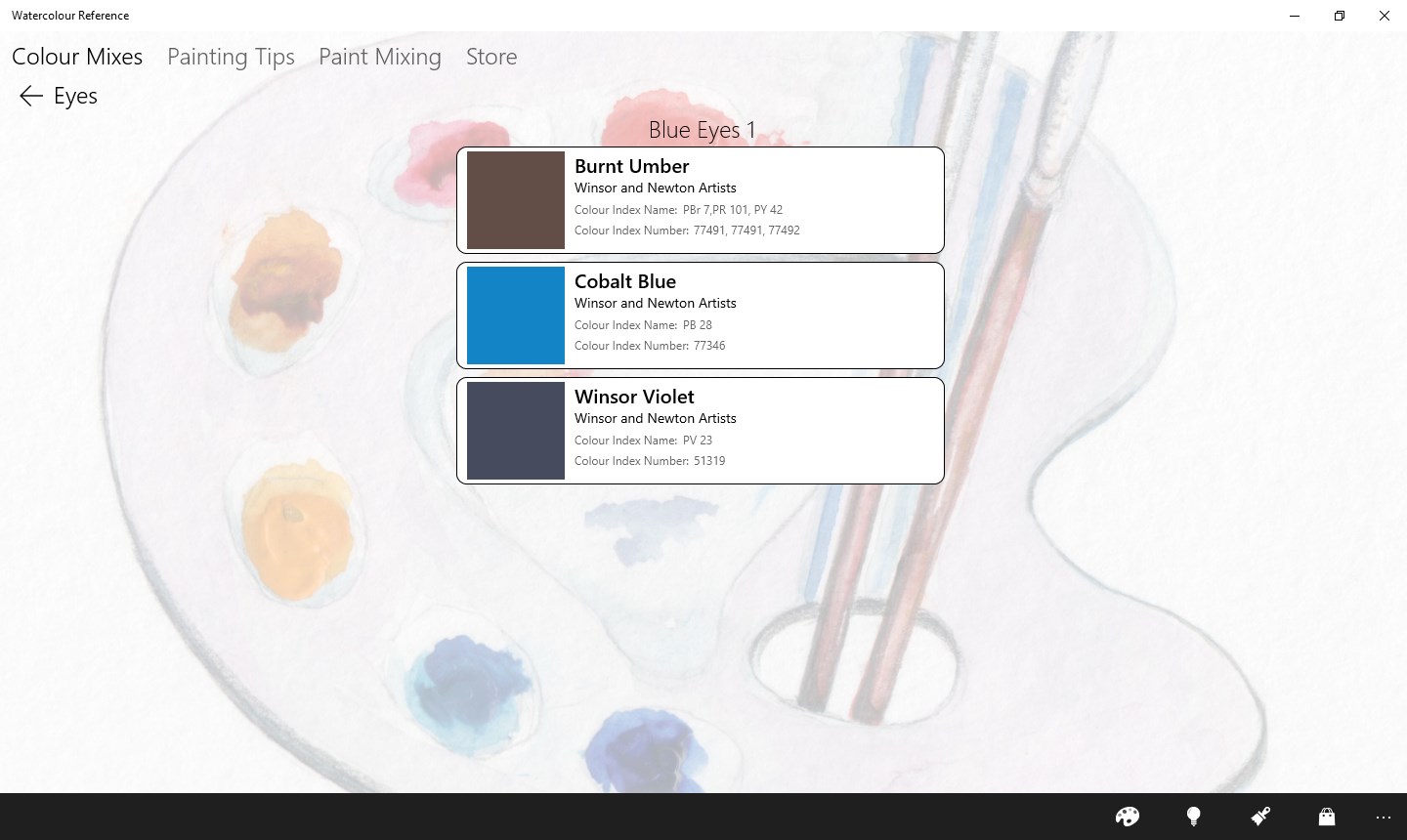Viewport: 1407px width, 840px height.
Task: Select the Cobalt Blue paint title
Action: coord(625,281)
